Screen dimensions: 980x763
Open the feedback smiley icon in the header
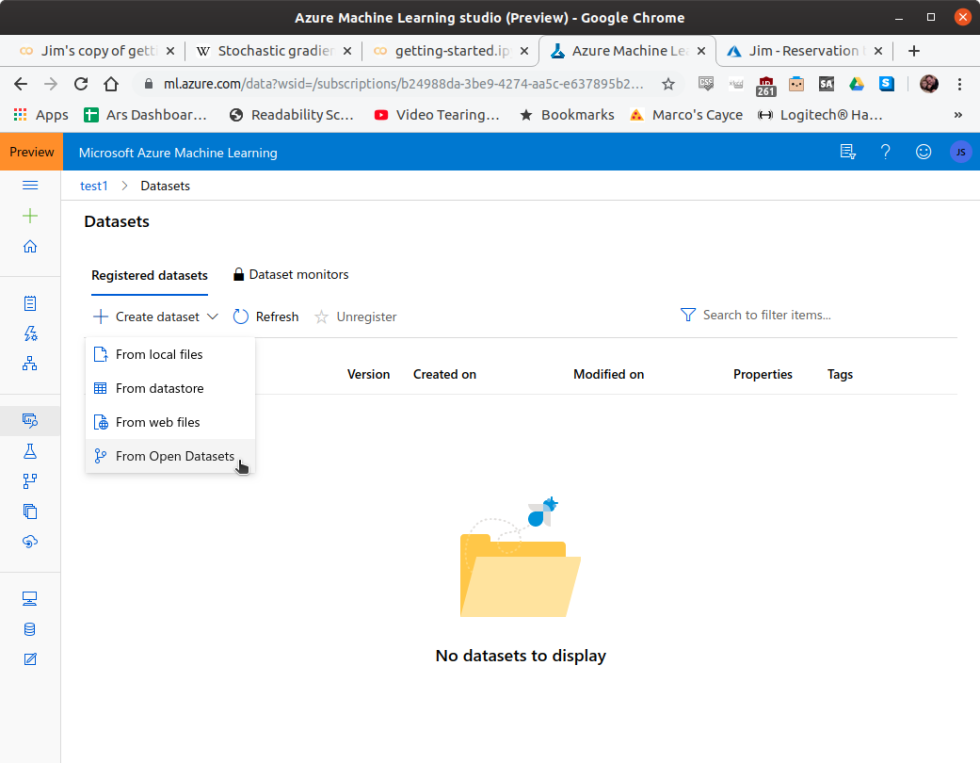click(x=923, y=152)
